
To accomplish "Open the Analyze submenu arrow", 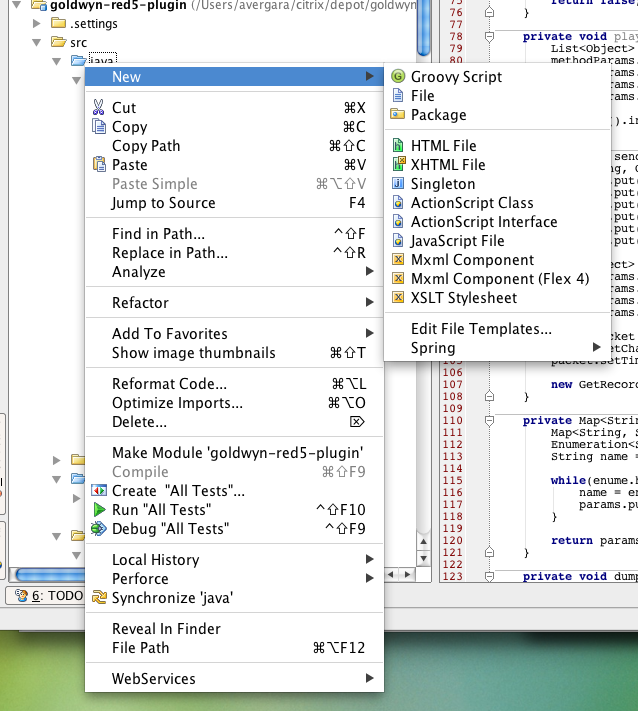I will [x=370, y=271].
